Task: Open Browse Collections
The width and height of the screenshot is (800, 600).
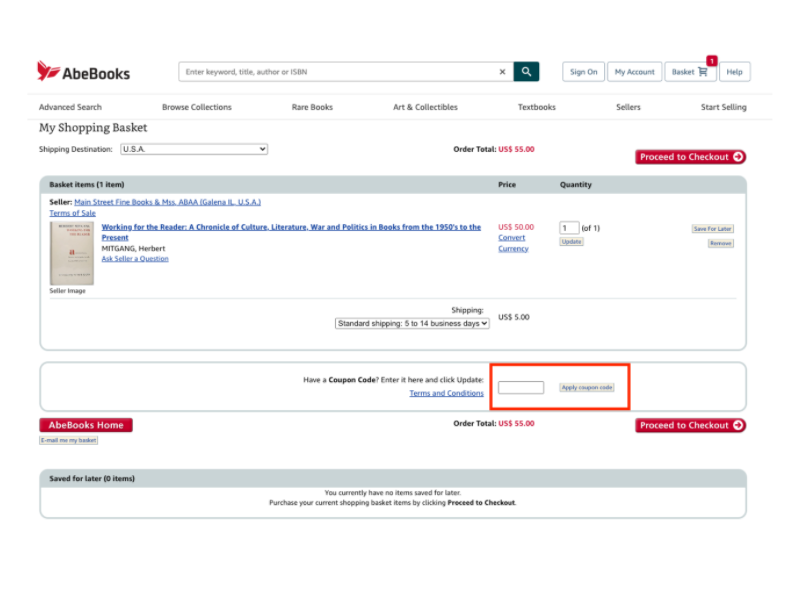Action: [197, 107]
